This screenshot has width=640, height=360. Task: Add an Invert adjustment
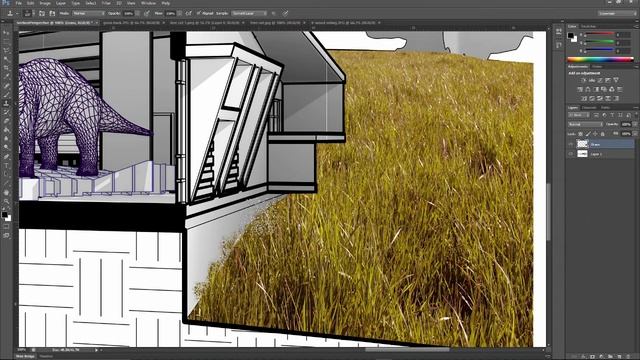[584, 98]
